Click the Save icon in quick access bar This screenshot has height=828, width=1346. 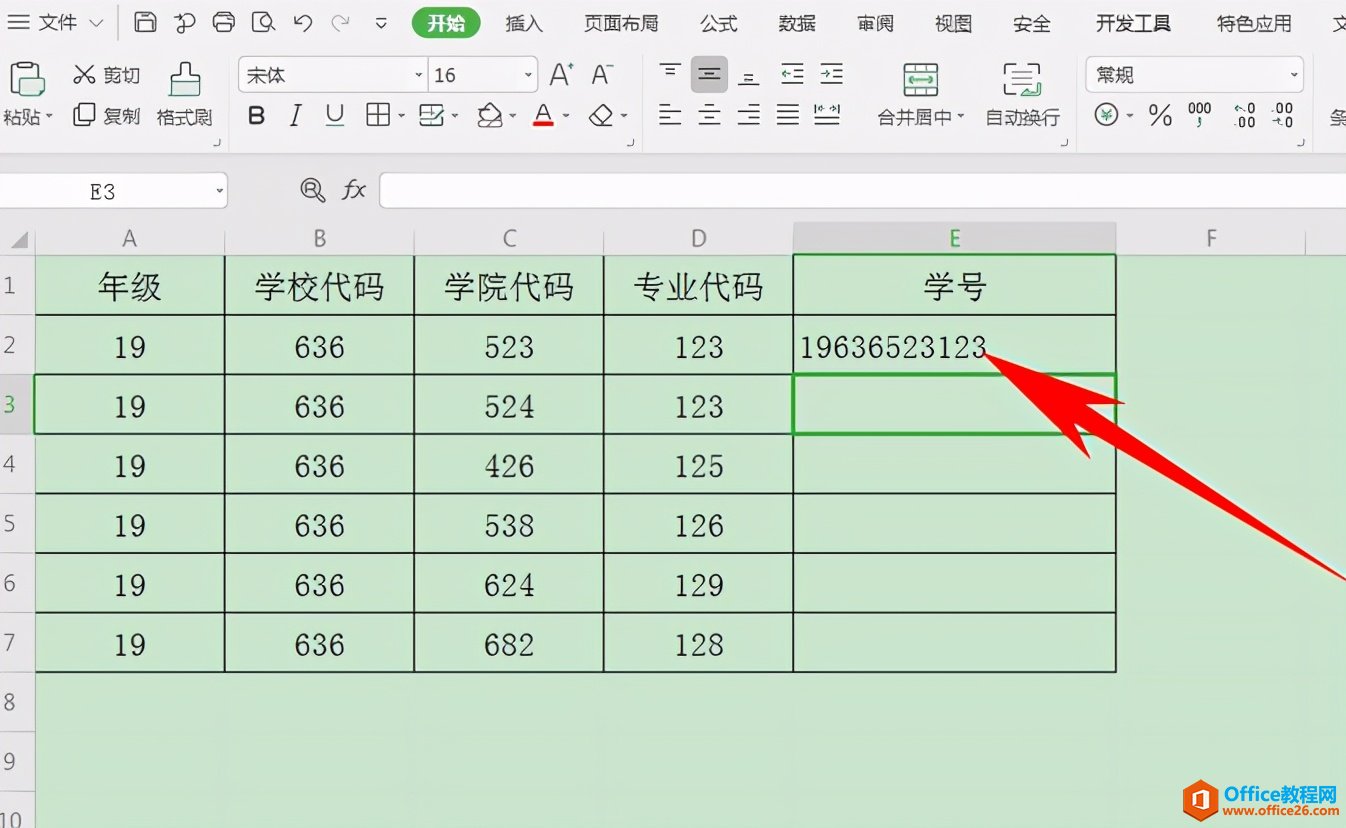tap(145, 22)
